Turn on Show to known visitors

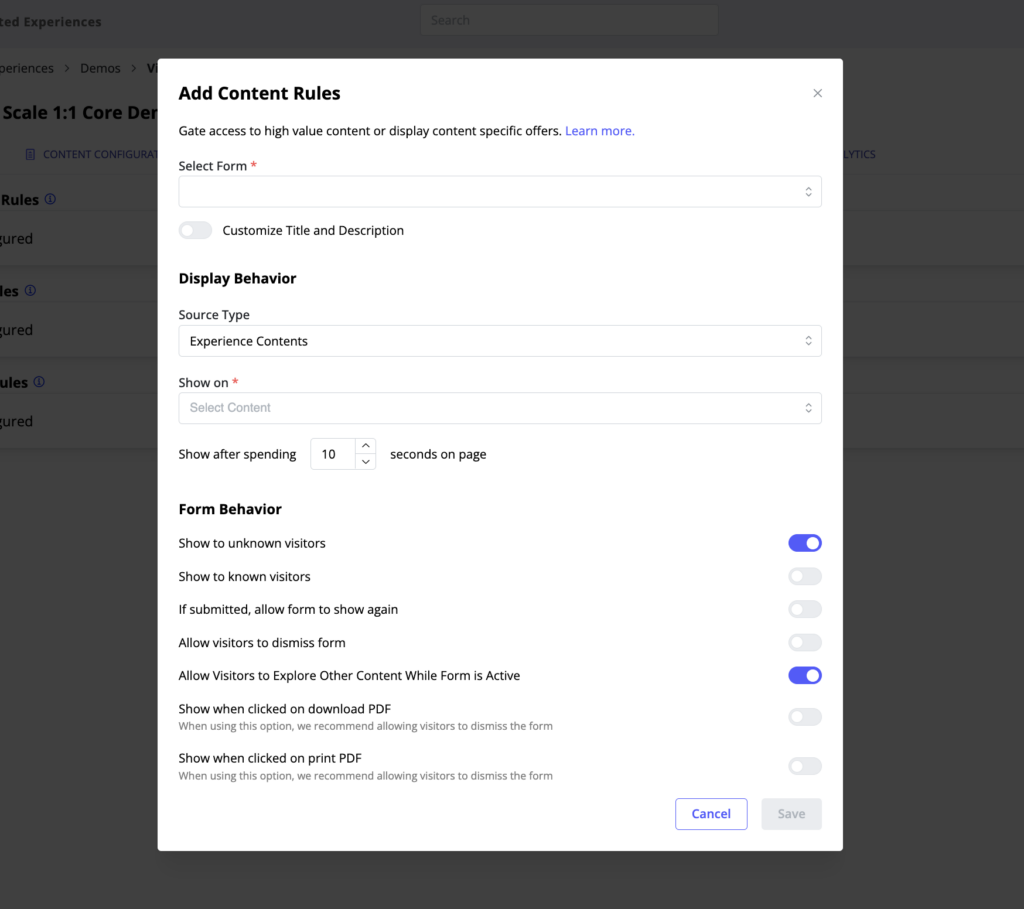805,577
